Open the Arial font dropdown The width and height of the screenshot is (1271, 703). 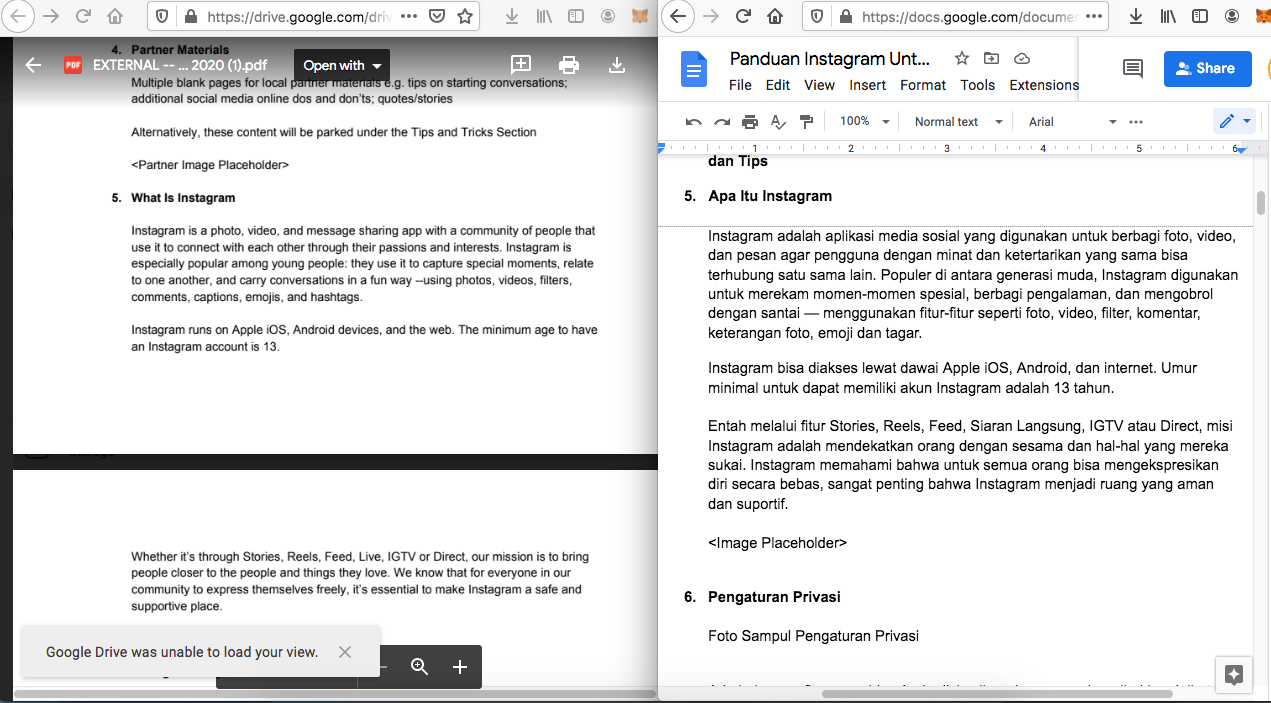pyautogui.click(x=1072, y=122)
